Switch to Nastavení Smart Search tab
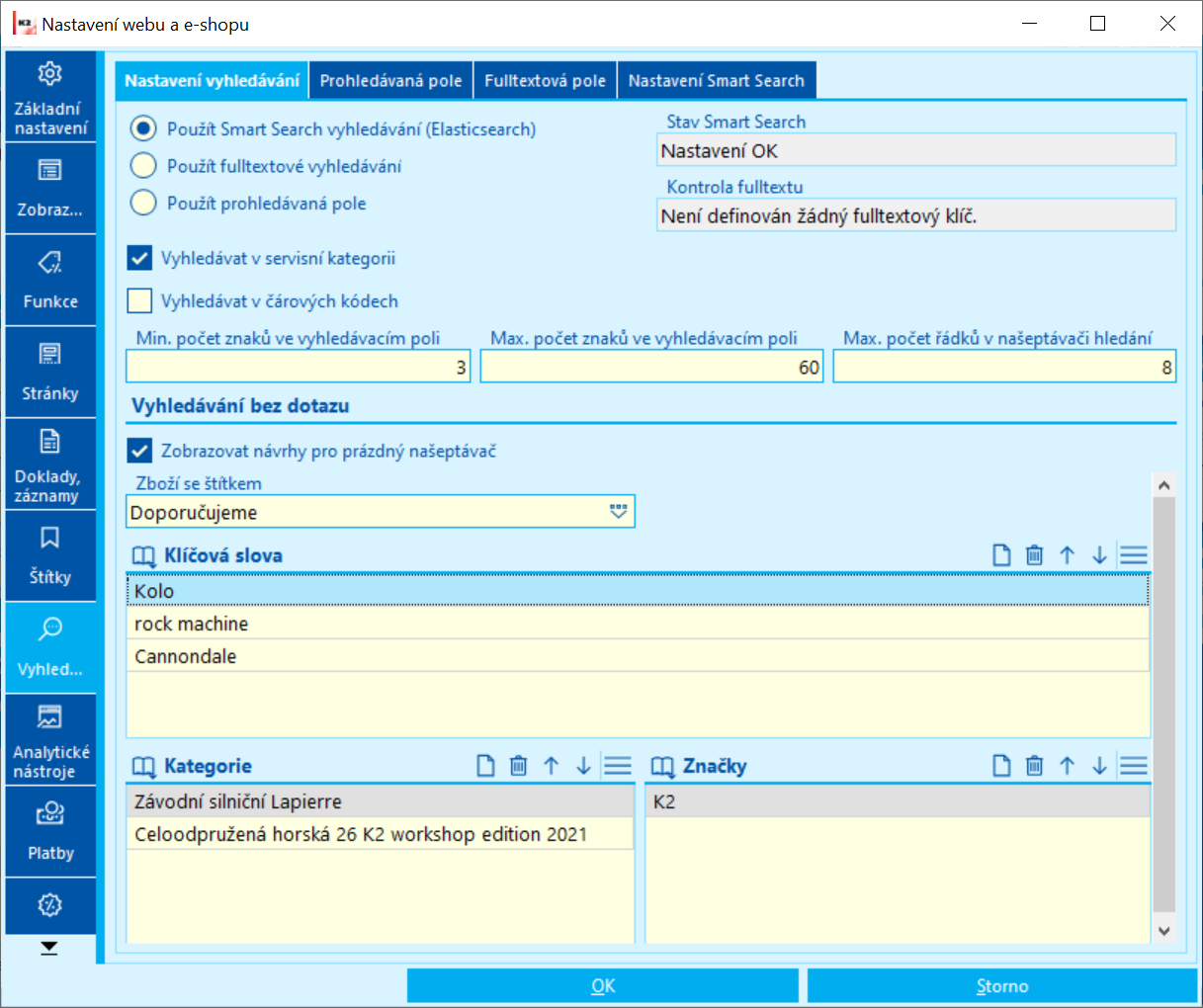The width and height of the screenshot is (1203, 1008). coord(717,81)
